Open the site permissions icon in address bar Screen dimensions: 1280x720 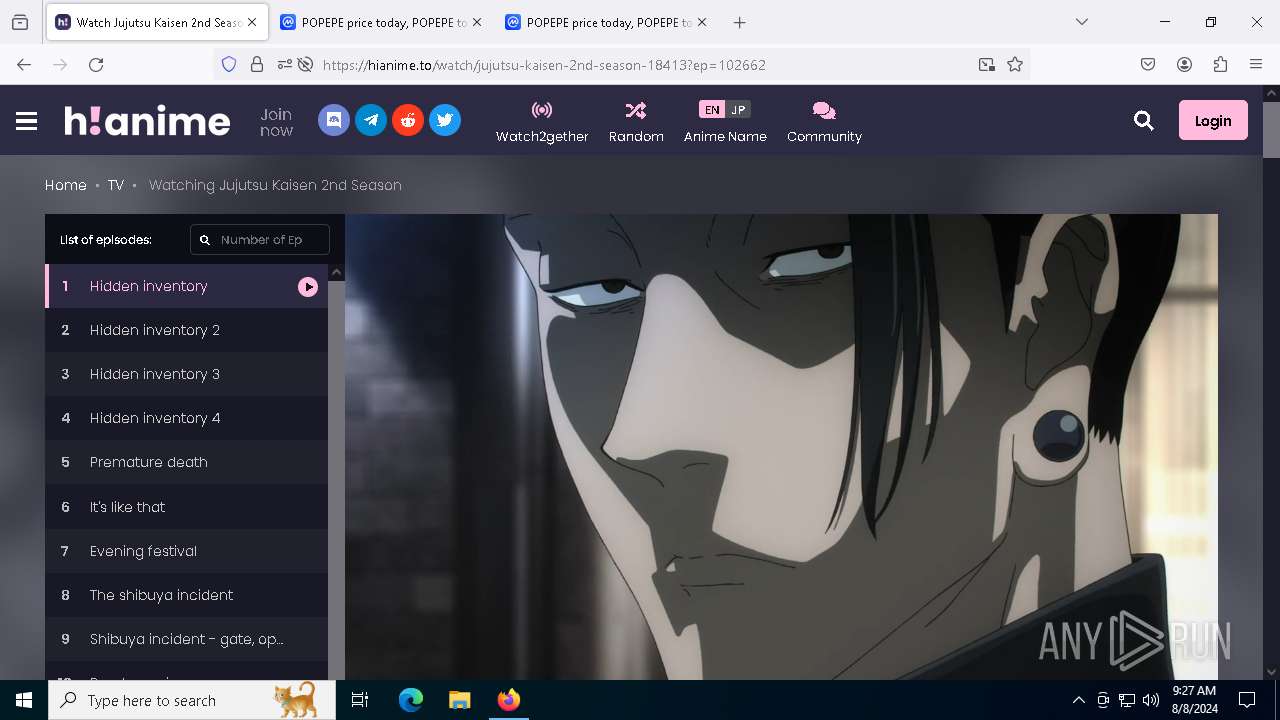coord(285,64)
